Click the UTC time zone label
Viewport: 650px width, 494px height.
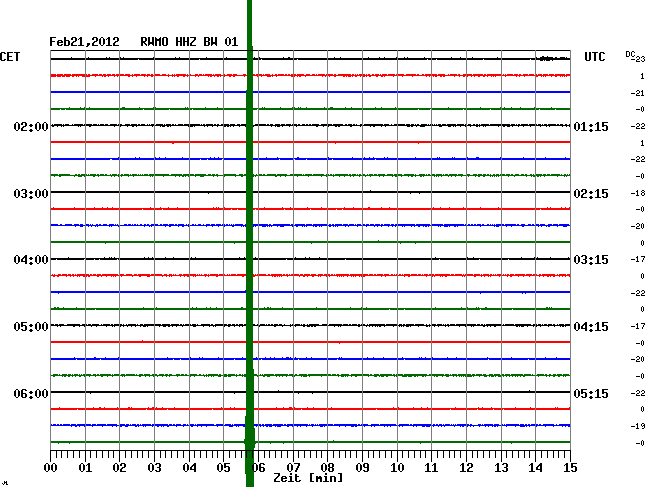click(x=594, y=57)
